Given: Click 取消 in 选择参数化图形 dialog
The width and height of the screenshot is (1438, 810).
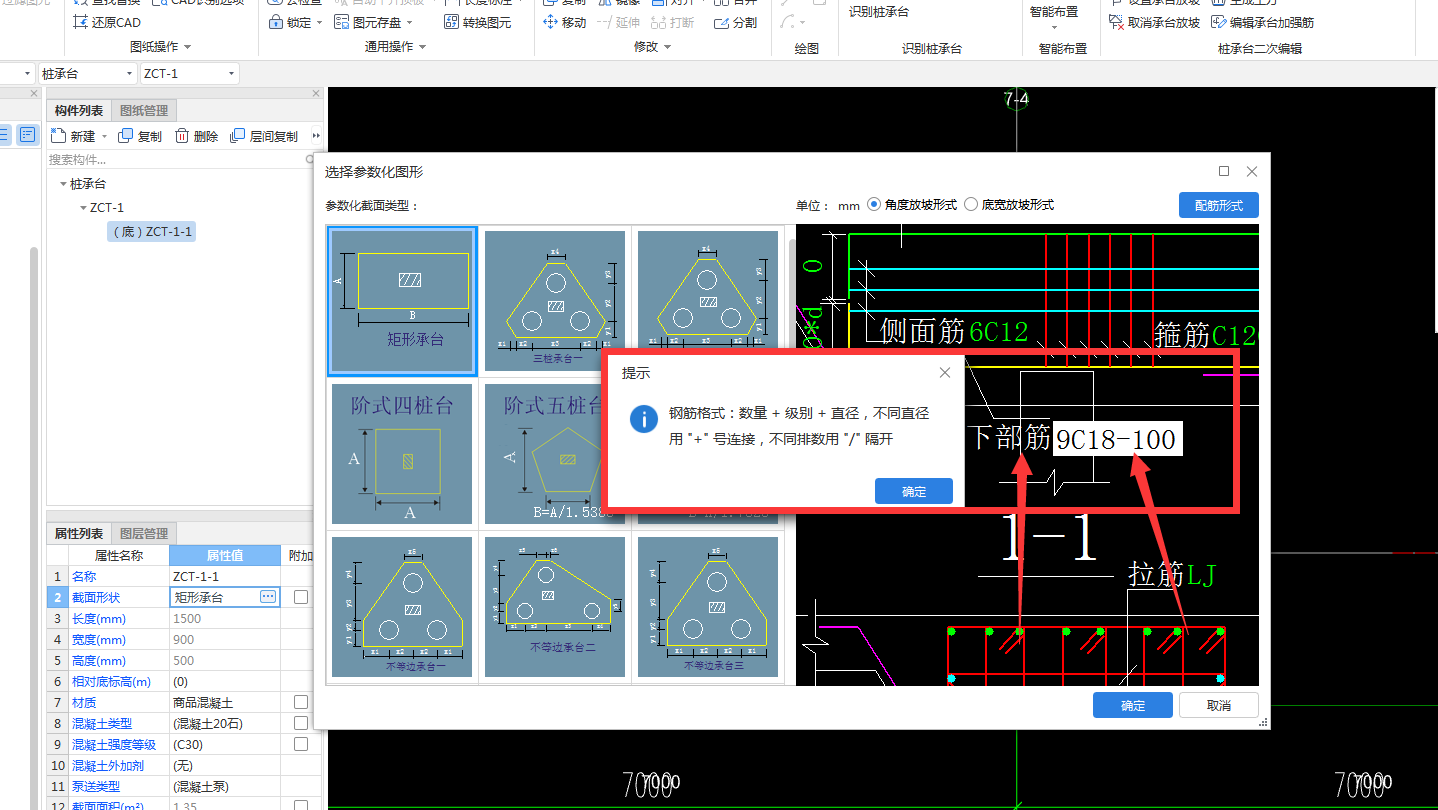Looking at the screenshot, I should coord(1219,705).
